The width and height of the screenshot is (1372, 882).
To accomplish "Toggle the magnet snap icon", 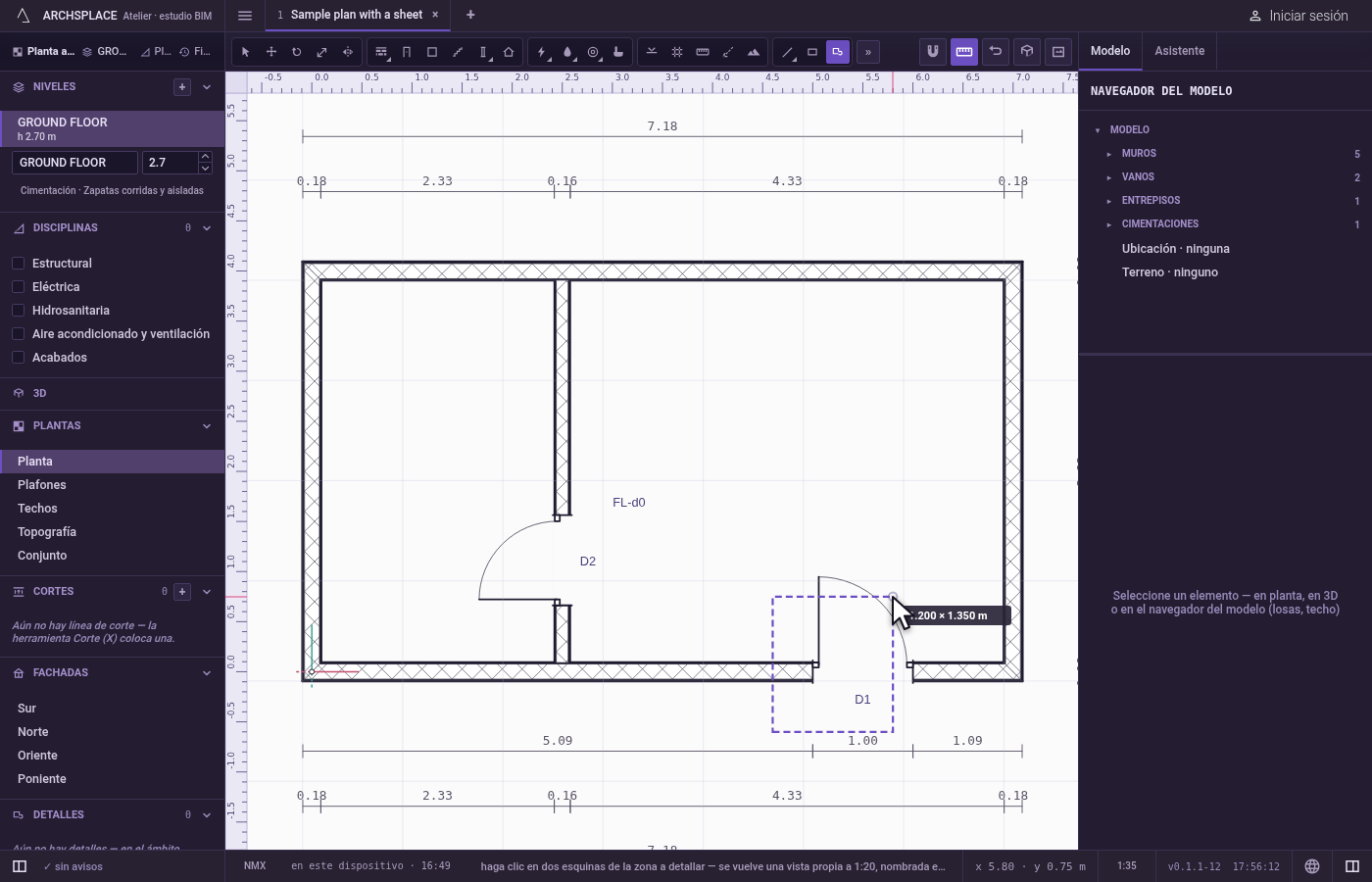I will pos(933,51).
